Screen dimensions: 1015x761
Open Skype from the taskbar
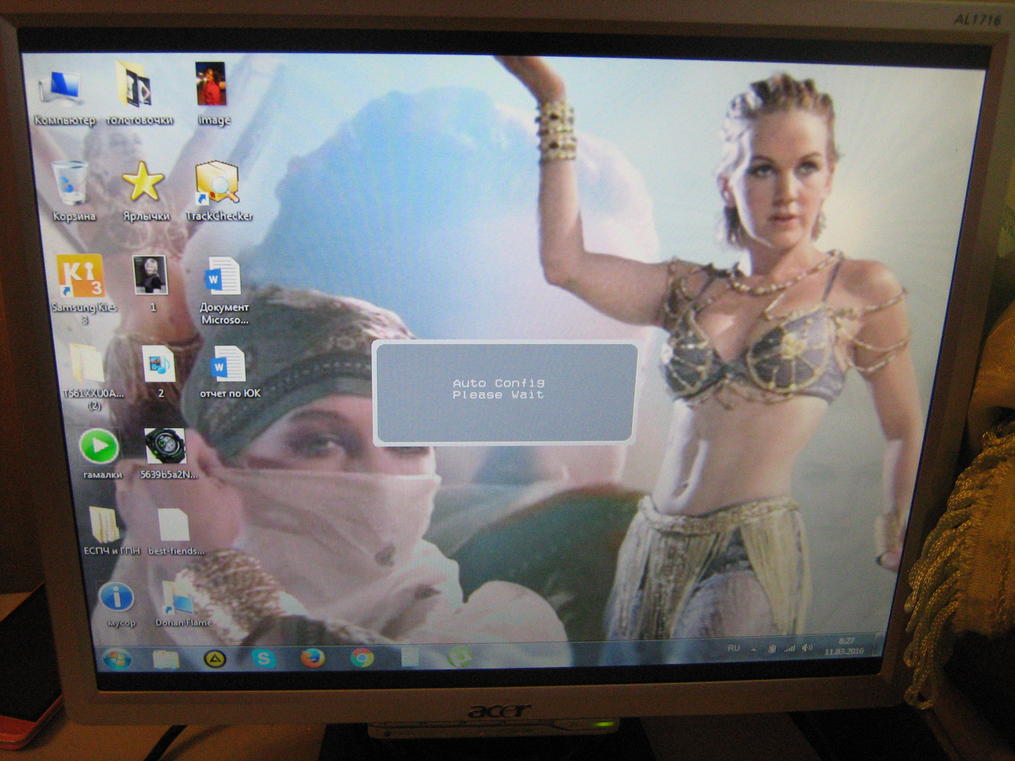pos(263,659)
